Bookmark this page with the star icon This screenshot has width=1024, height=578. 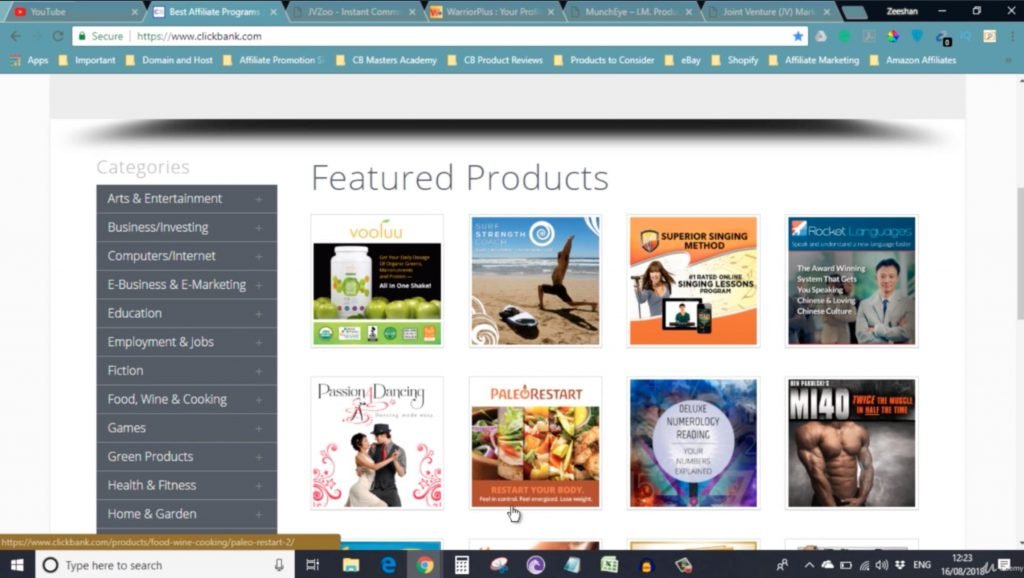click(x=798, y=37)
